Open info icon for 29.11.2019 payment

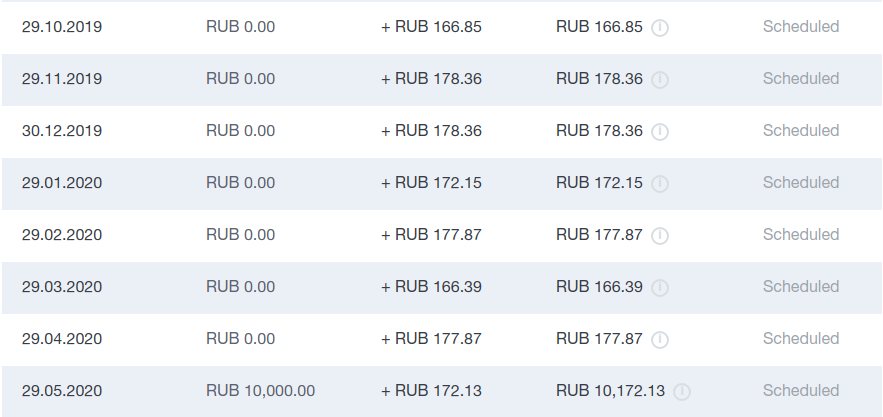pos(660,79)
